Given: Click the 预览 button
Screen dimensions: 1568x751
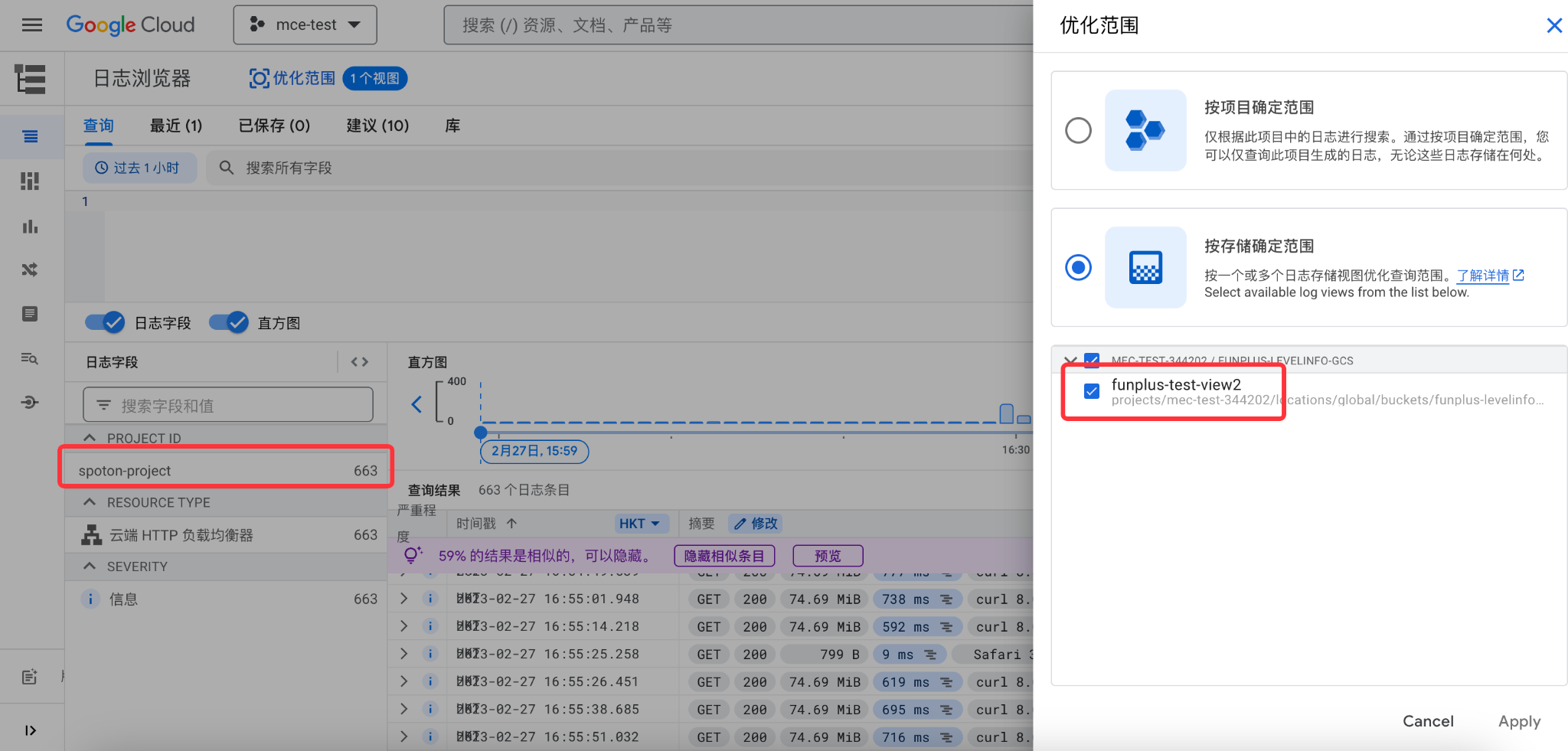Looking at the screenshot, I should [828, 556].
